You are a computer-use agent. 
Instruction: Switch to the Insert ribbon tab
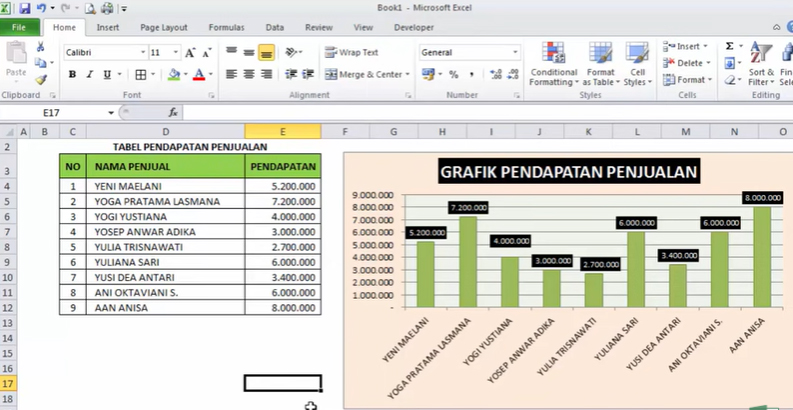(108, 28)
